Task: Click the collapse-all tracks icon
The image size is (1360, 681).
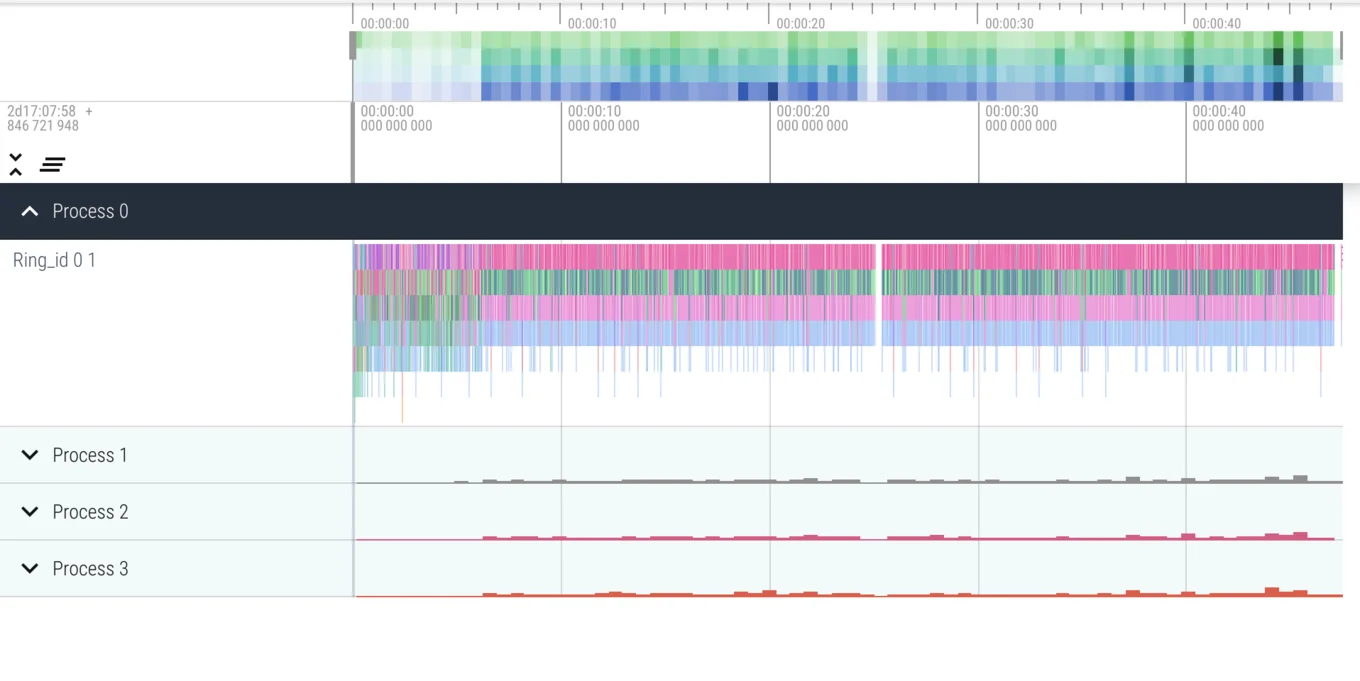Action: pyautogui.click(x=15, y=163)
